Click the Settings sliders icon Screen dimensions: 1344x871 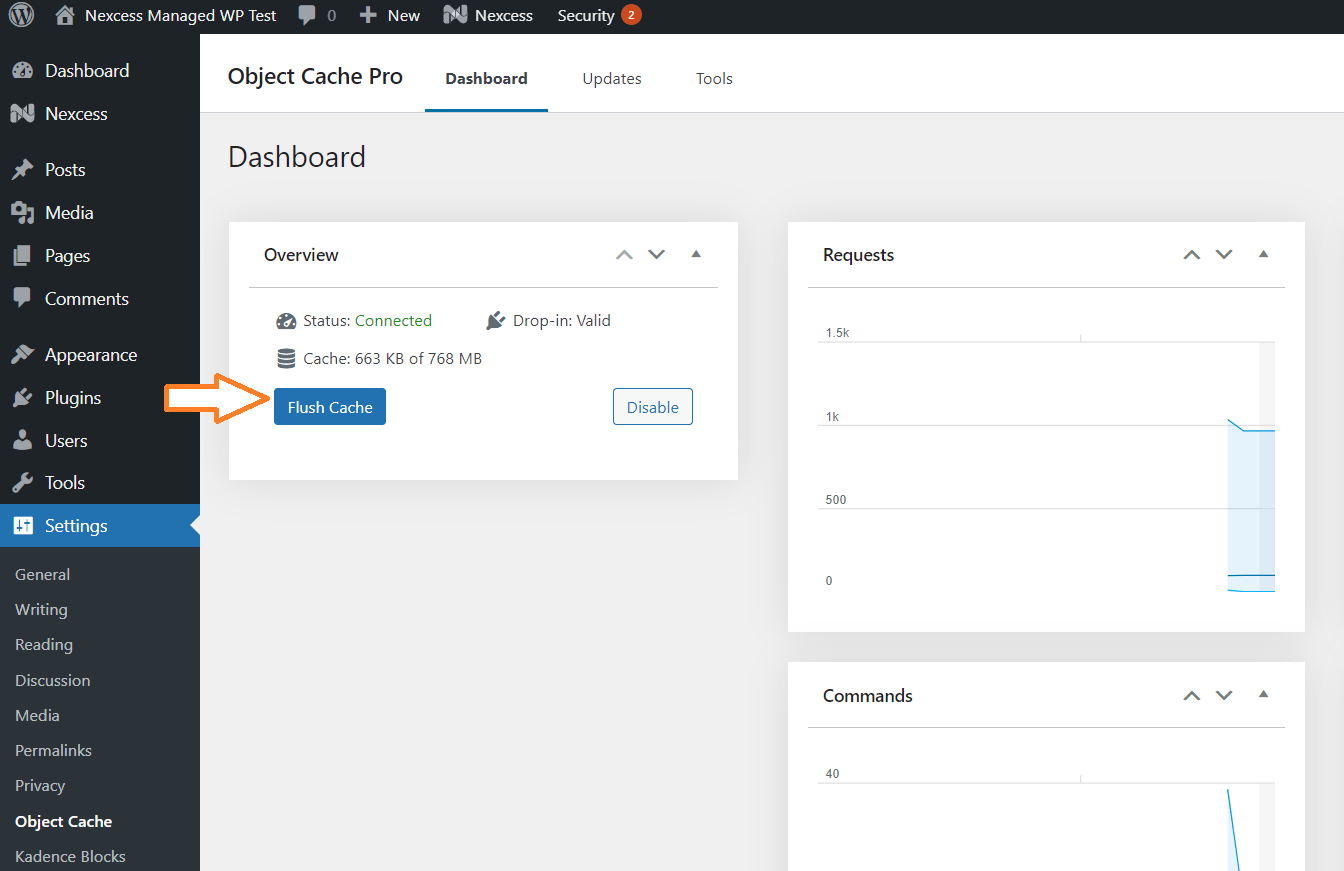pyautogui.click(x=22, y=526)
